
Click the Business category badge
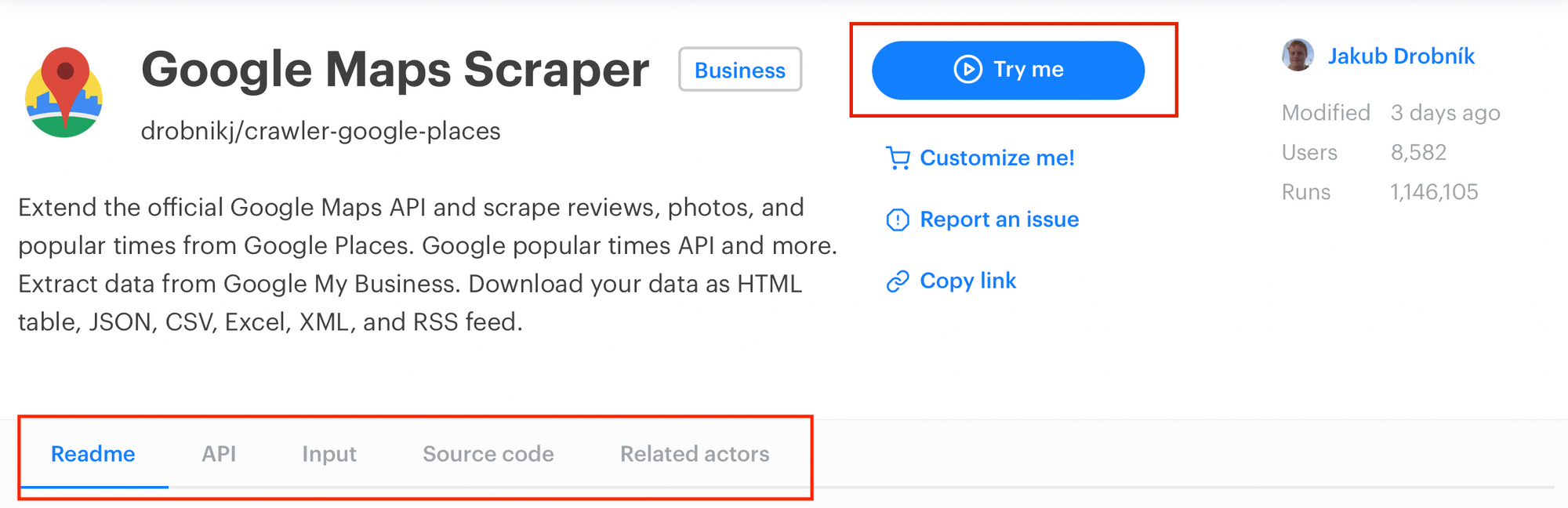pyautogui.click(x=740, y=70)
